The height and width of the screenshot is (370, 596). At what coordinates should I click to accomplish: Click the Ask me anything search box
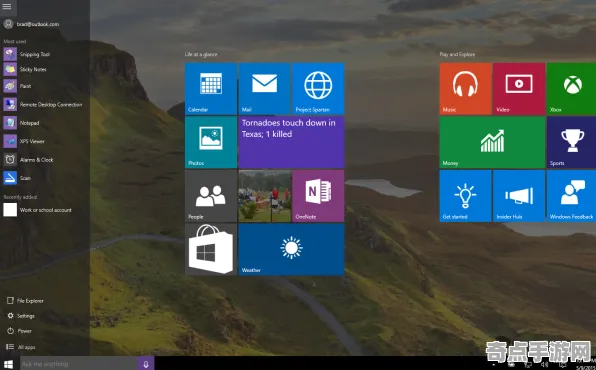pos(79,364)
